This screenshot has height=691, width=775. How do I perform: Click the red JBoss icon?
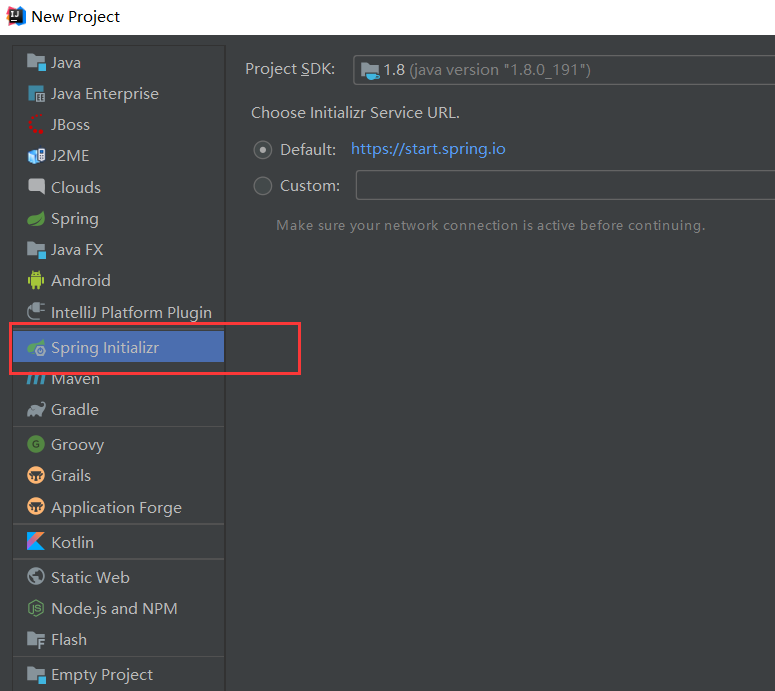[36, 125]
